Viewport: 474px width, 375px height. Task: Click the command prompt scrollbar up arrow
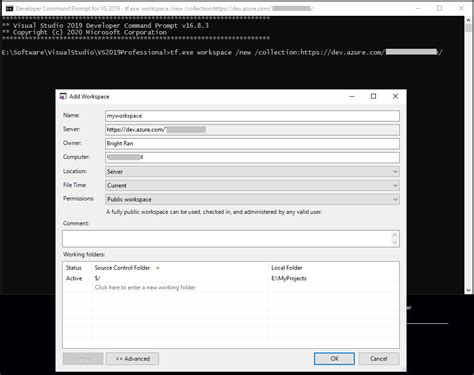pyautogui.click(x=468, y=20)
